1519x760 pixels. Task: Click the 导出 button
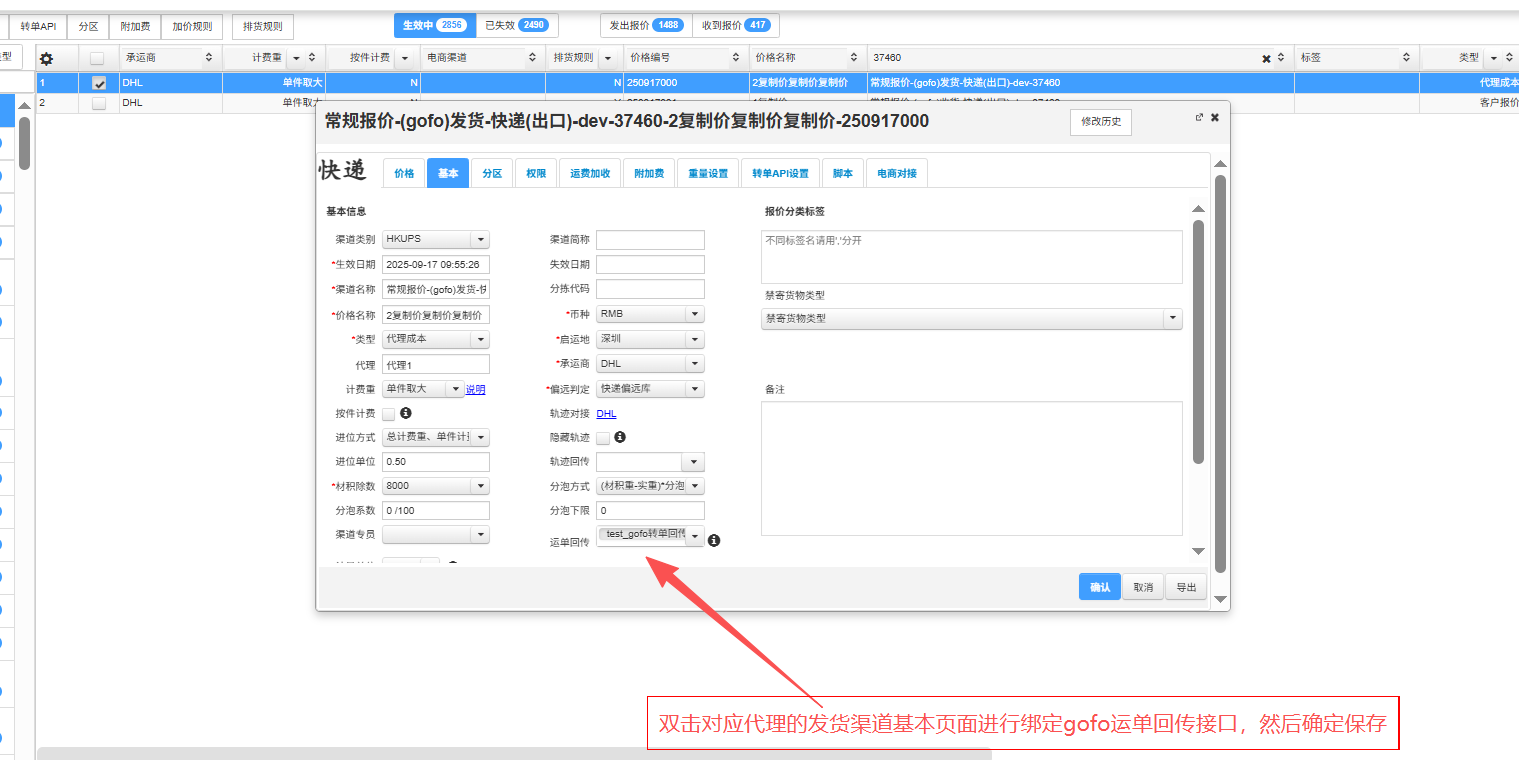[x=1186, y=587]
